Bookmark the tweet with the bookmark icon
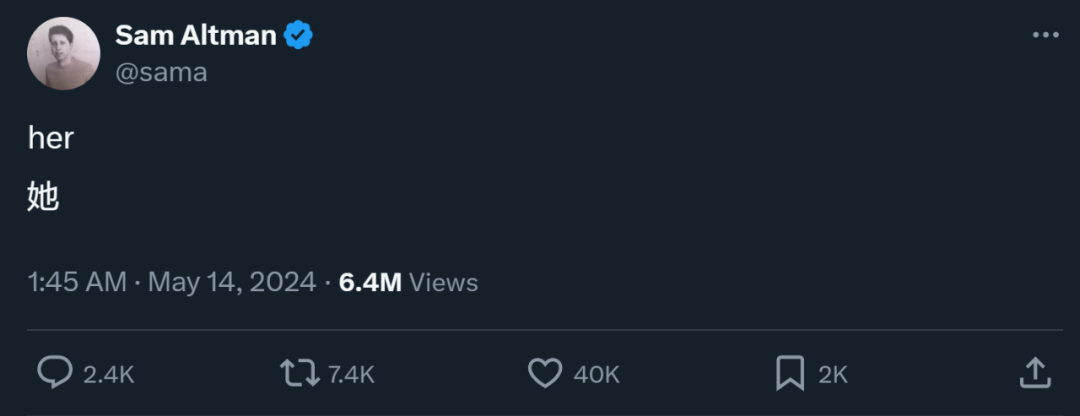The width and height of the screenshot is (1080, 416). 789,373
